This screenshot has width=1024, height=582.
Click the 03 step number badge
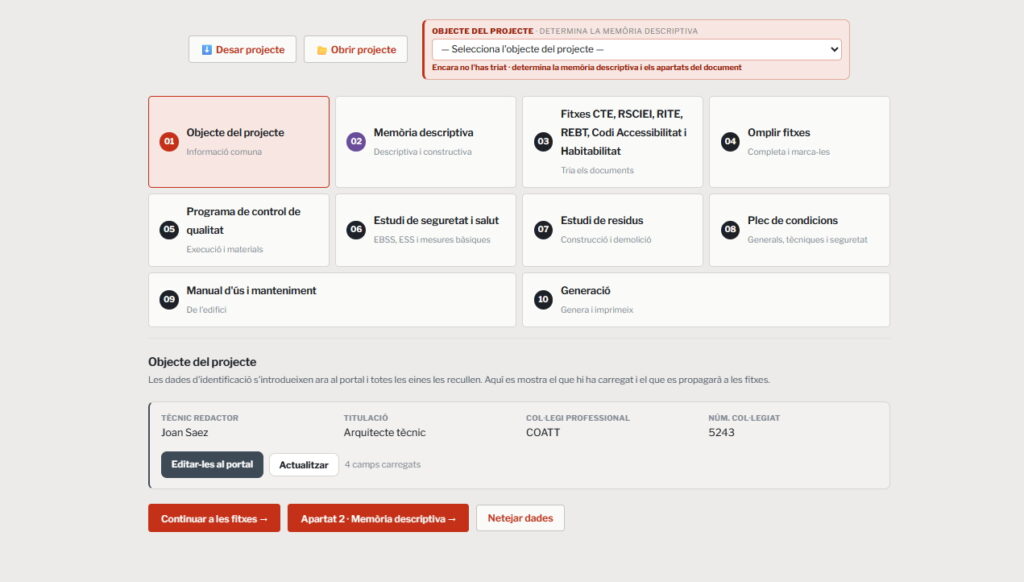pyautogui.click(x=543, y=141)
